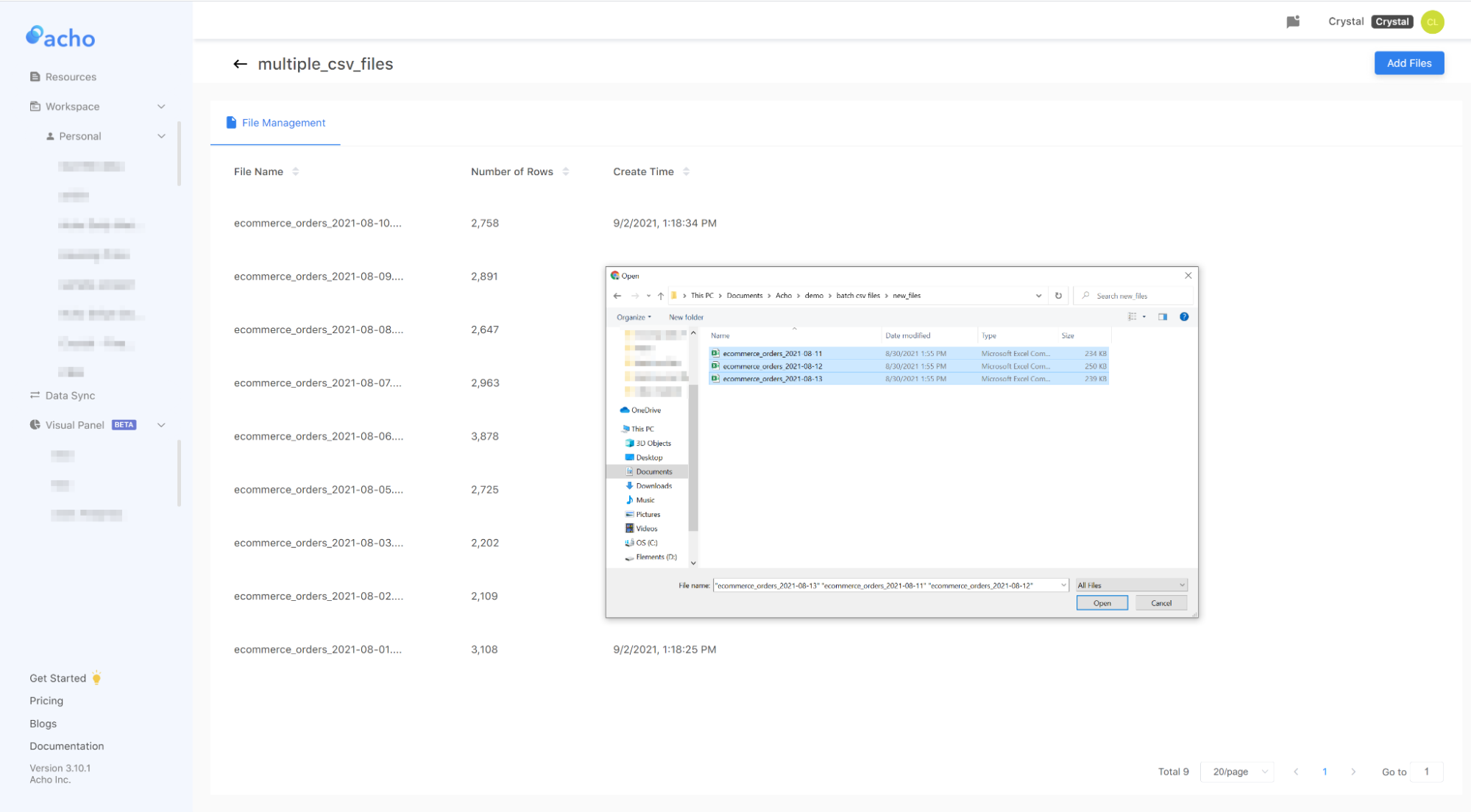Change the 20/page pagination dropdown

click(1237, 772)
